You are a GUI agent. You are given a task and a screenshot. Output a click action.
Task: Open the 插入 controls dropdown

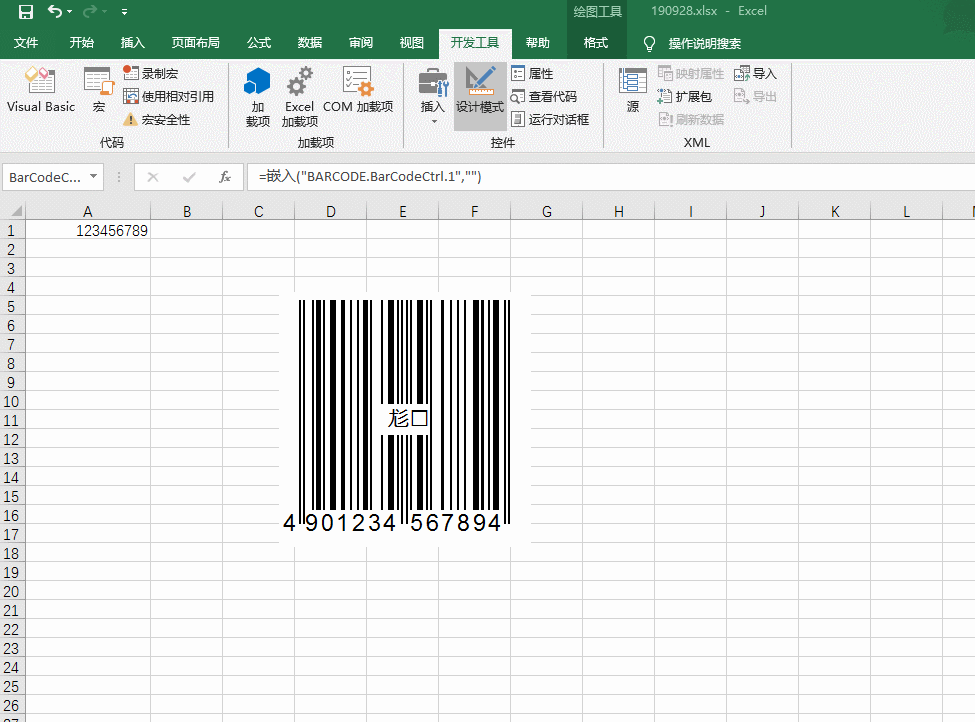(x=433, y=96)
